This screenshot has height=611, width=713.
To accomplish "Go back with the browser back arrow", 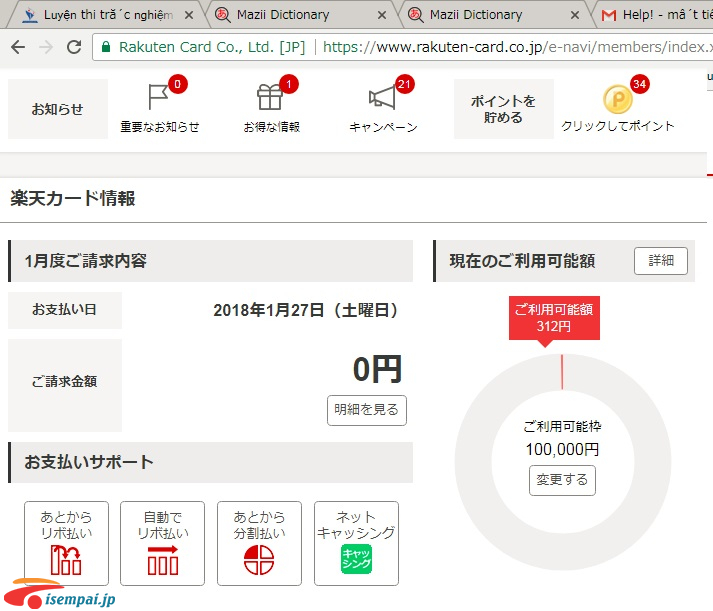I will 18,47.
